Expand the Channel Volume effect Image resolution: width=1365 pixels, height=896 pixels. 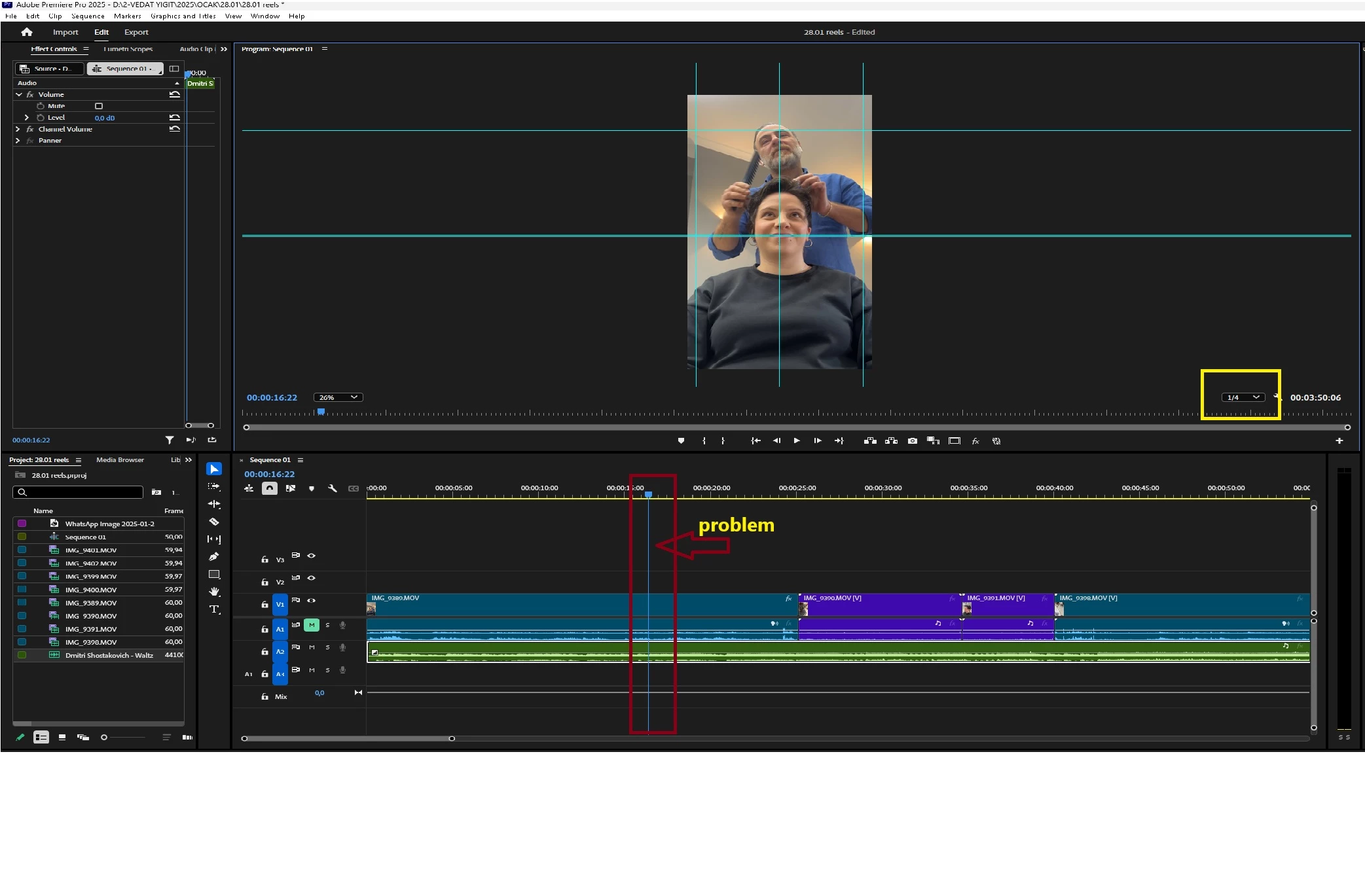tap(18, 129)
